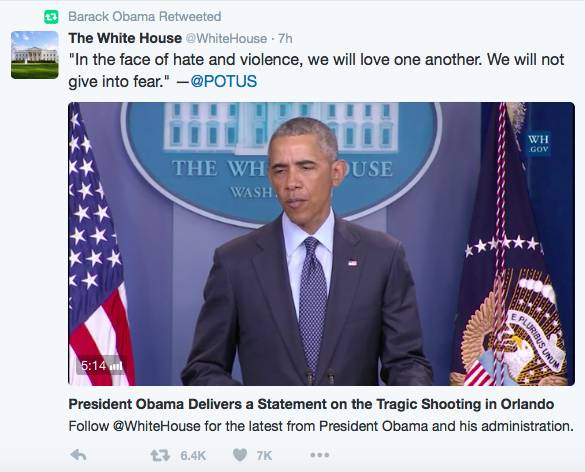Image resolution: width=585 pixels, height=472 pixels.
Task: Visit the @WhiteHouse handle link
Action: (226, 38)
